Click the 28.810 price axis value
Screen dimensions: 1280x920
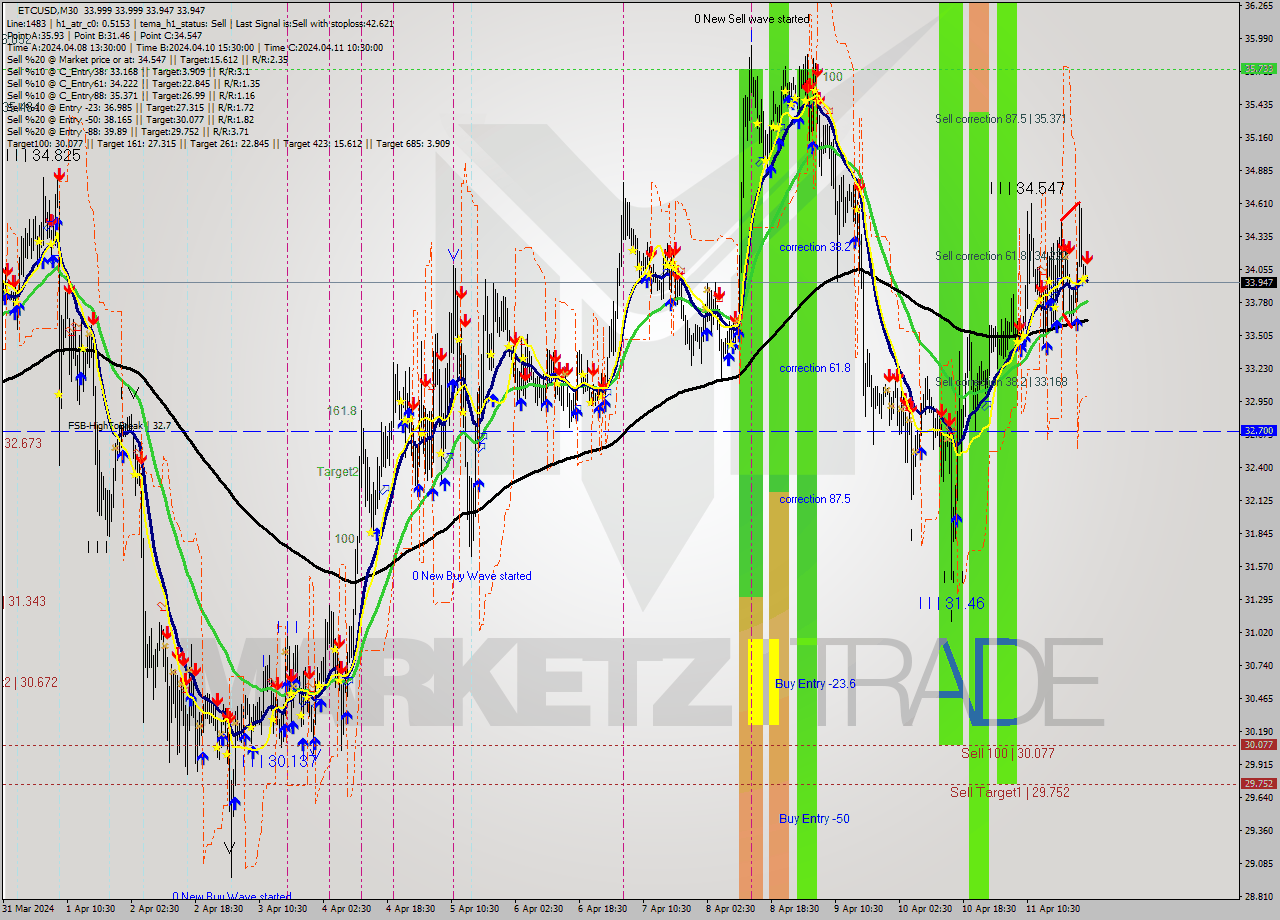point(1258,897)
